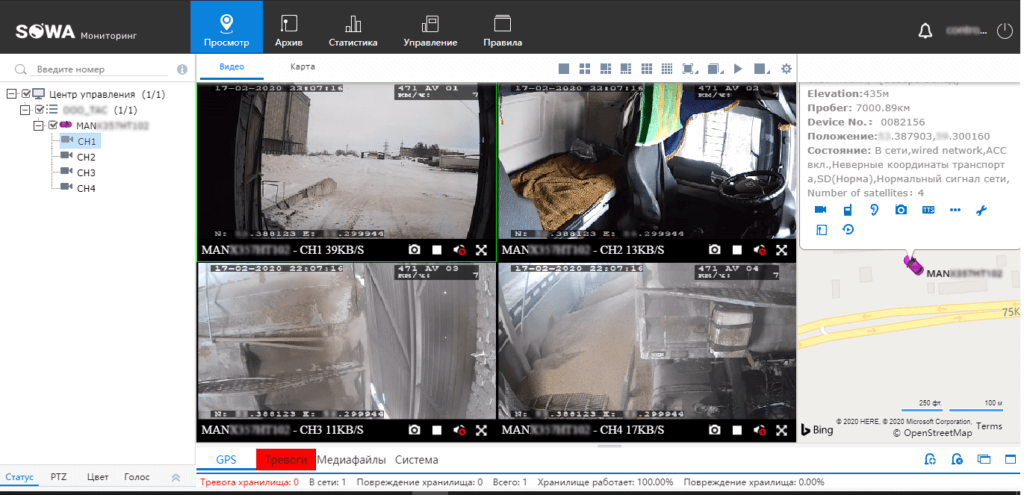This screenshot has height=495, width=1024.
Task: Expand CH4 video to fullscreen
Action: [x=782, y=430]
